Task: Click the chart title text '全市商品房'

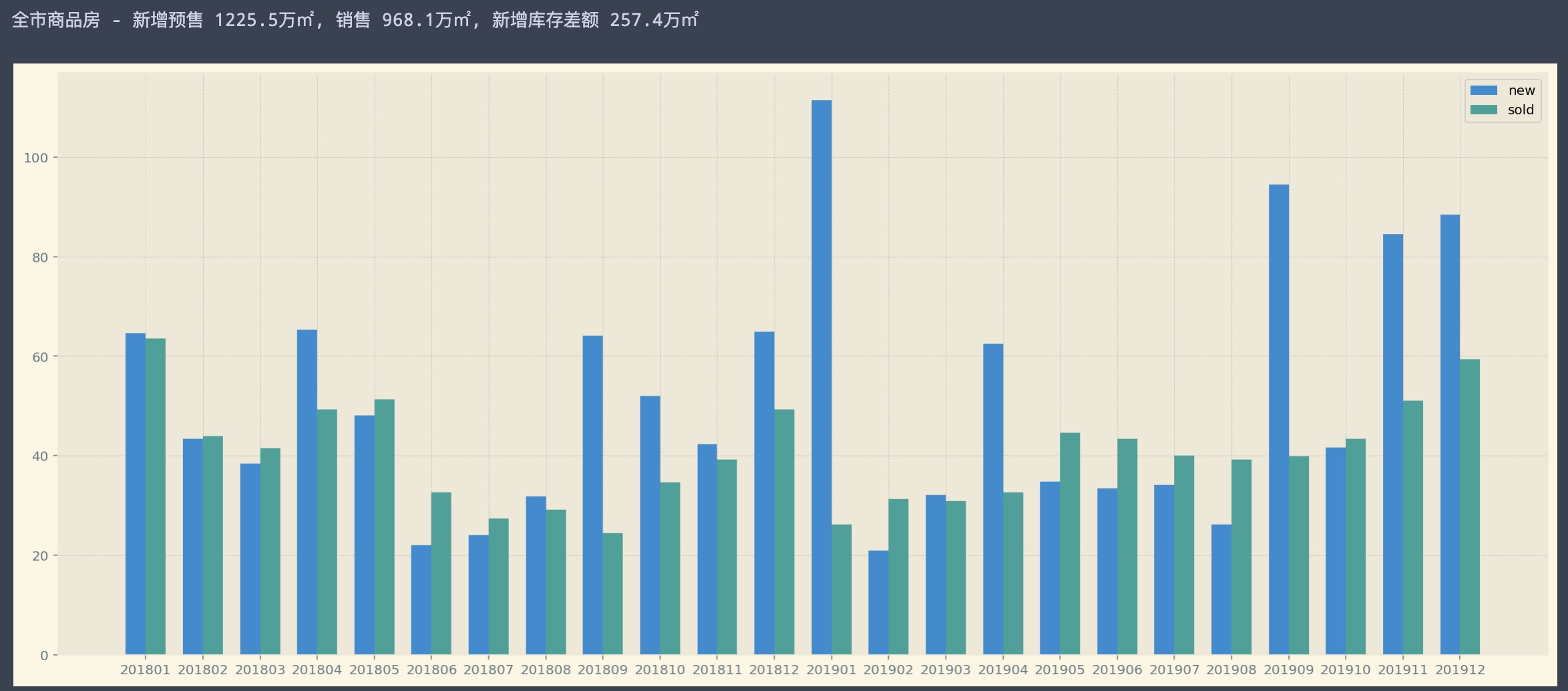Action: pyautogui.click(x=56, y=20)
